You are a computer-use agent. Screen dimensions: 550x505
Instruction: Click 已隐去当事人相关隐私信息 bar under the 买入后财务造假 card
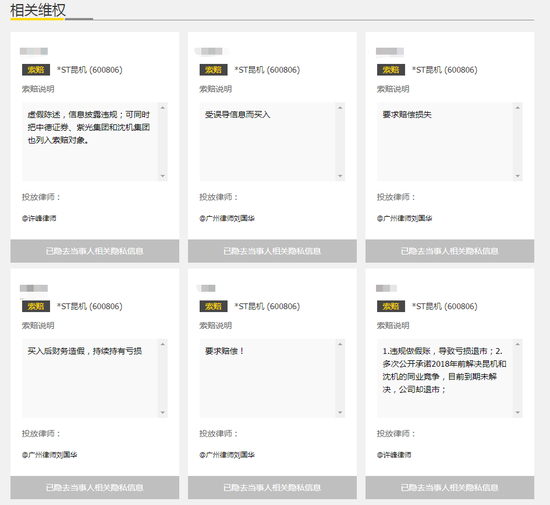click(x=95, y=487)
